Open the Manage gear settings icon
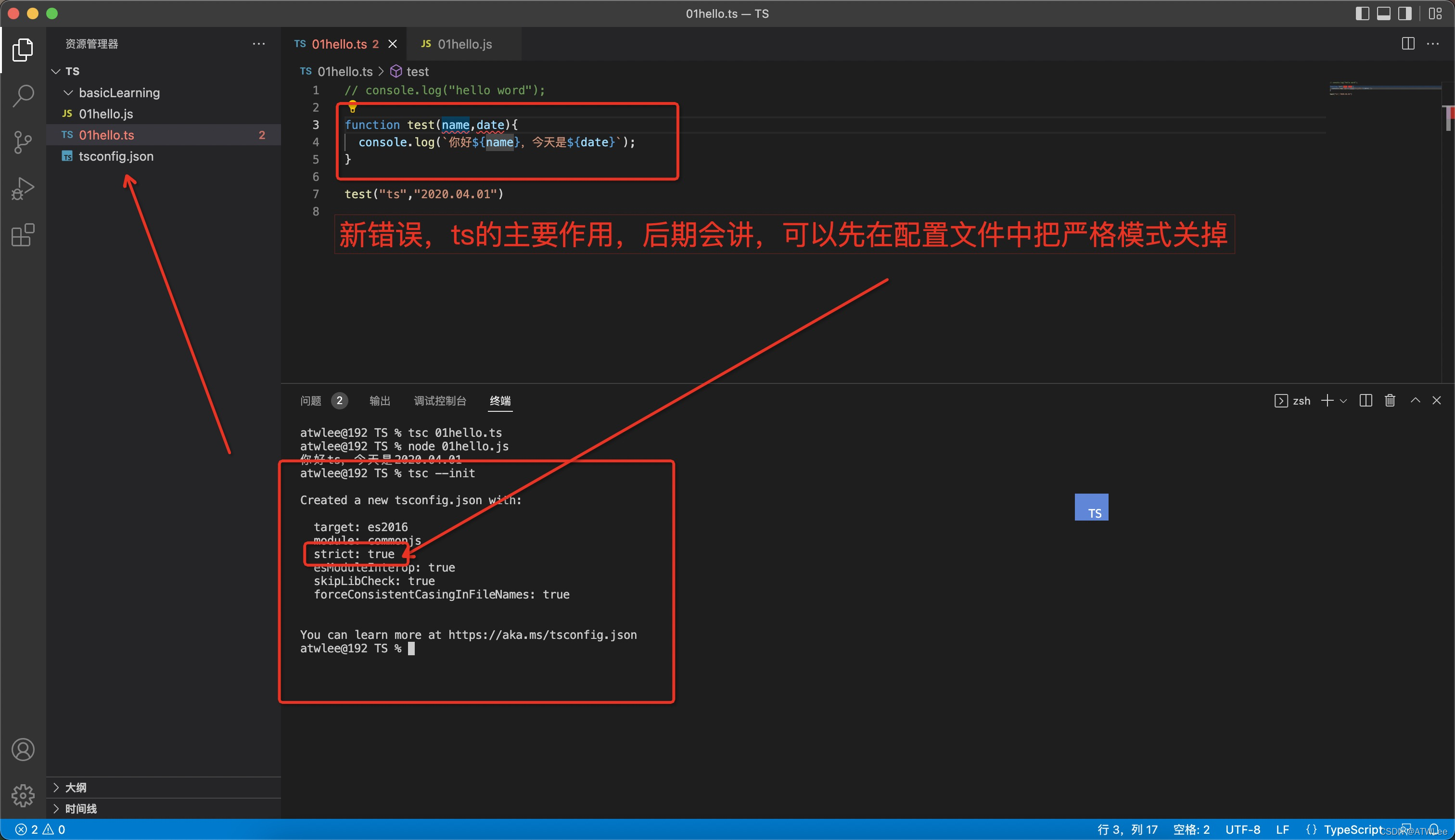Screen dimensions: 1455x840 pos(23,796)
